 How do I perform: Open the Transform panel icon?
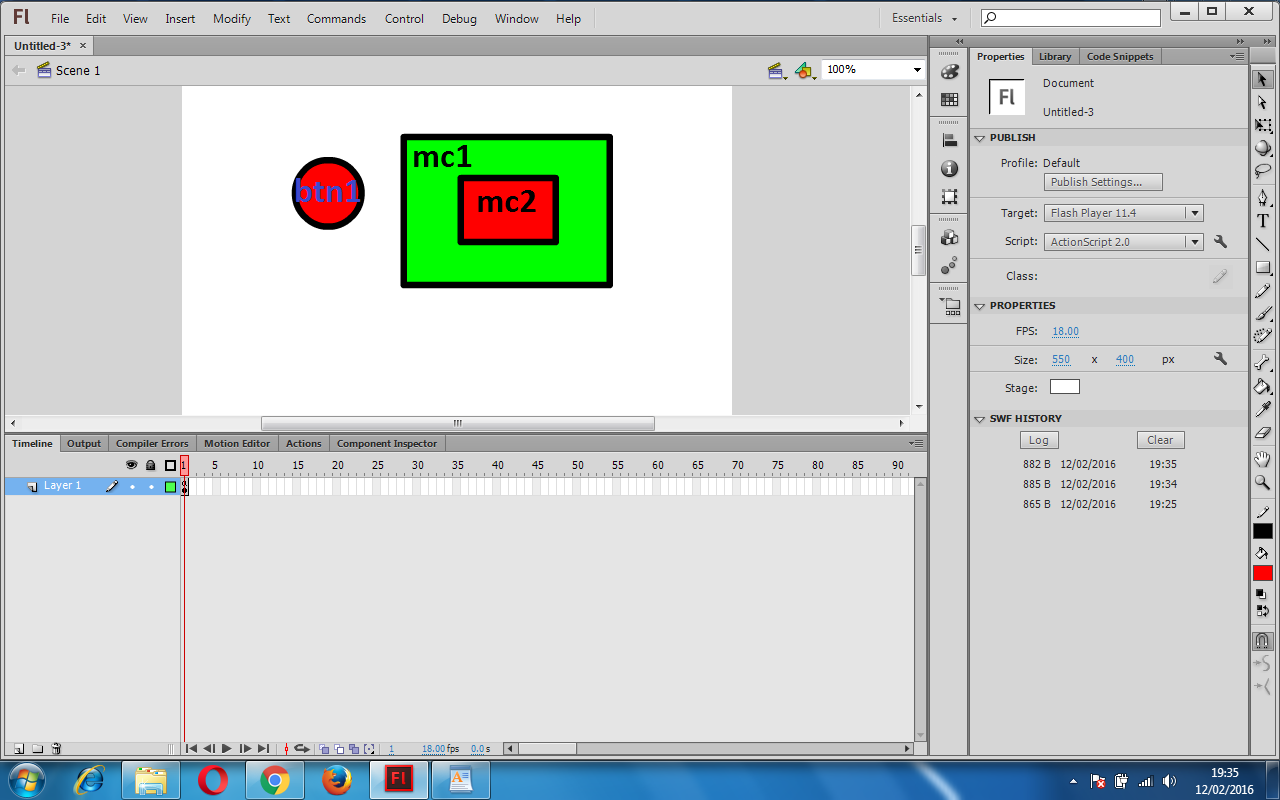click(949, 197)
